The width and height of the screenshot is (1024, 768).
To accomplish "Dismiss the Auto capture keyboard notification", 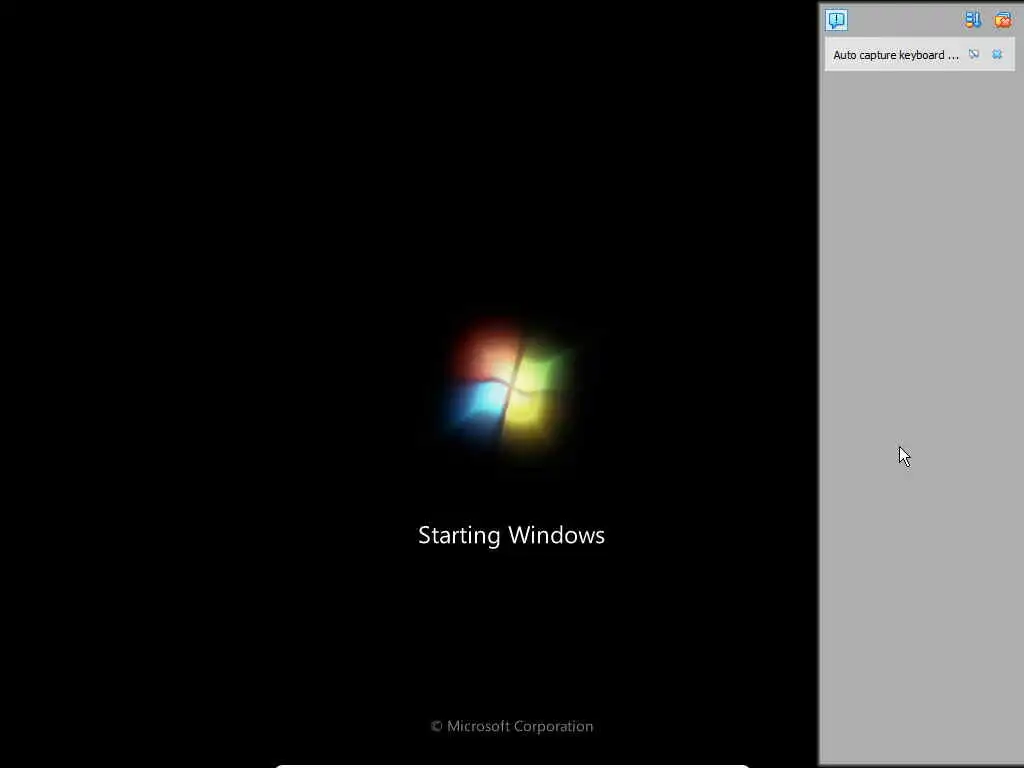I will (997, 54).
